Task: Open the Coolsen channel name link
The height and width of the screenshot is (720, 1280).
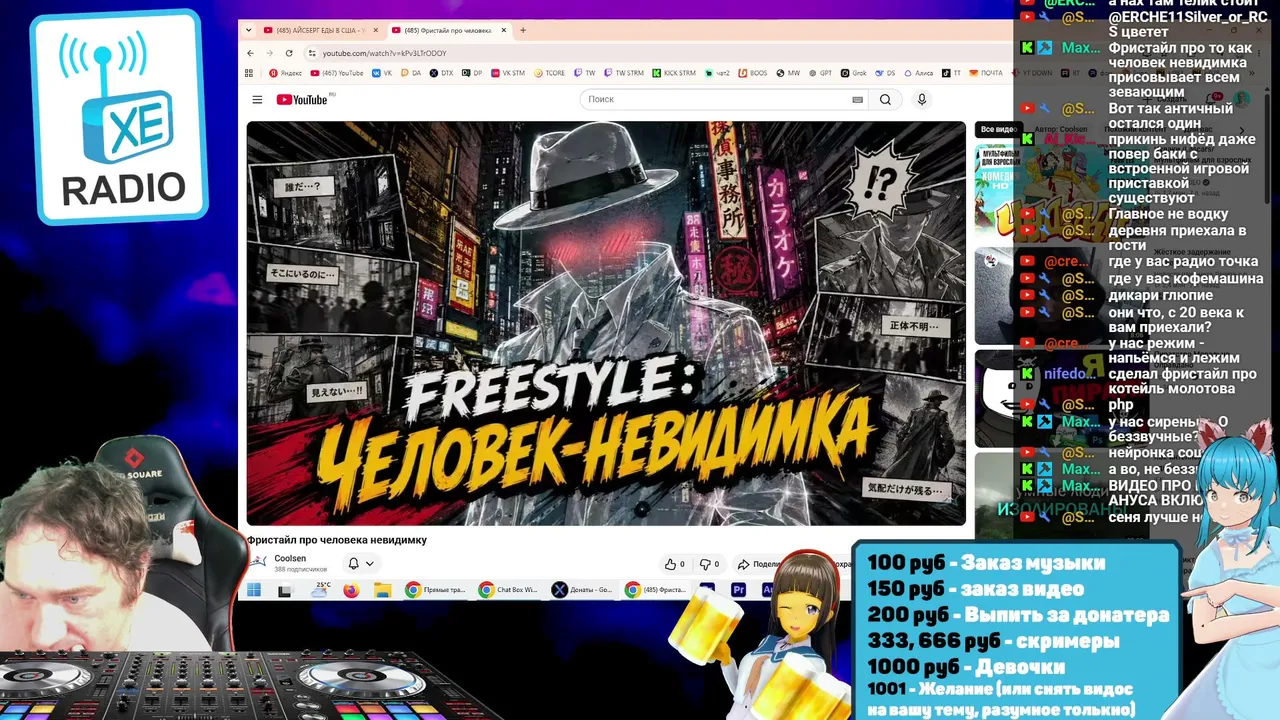Action: [290, 558]
